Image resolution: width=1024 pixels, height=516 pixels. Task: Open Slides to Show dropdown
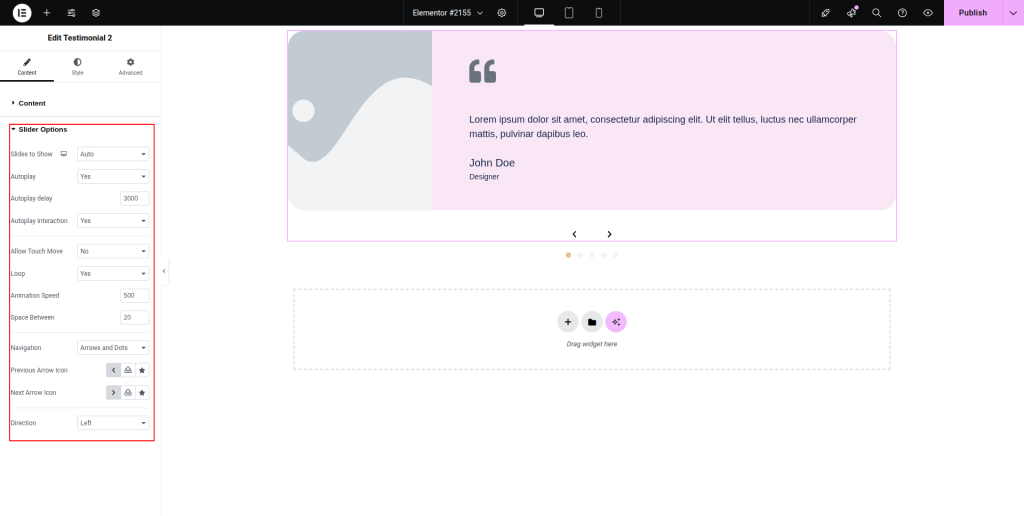[113, 154]
